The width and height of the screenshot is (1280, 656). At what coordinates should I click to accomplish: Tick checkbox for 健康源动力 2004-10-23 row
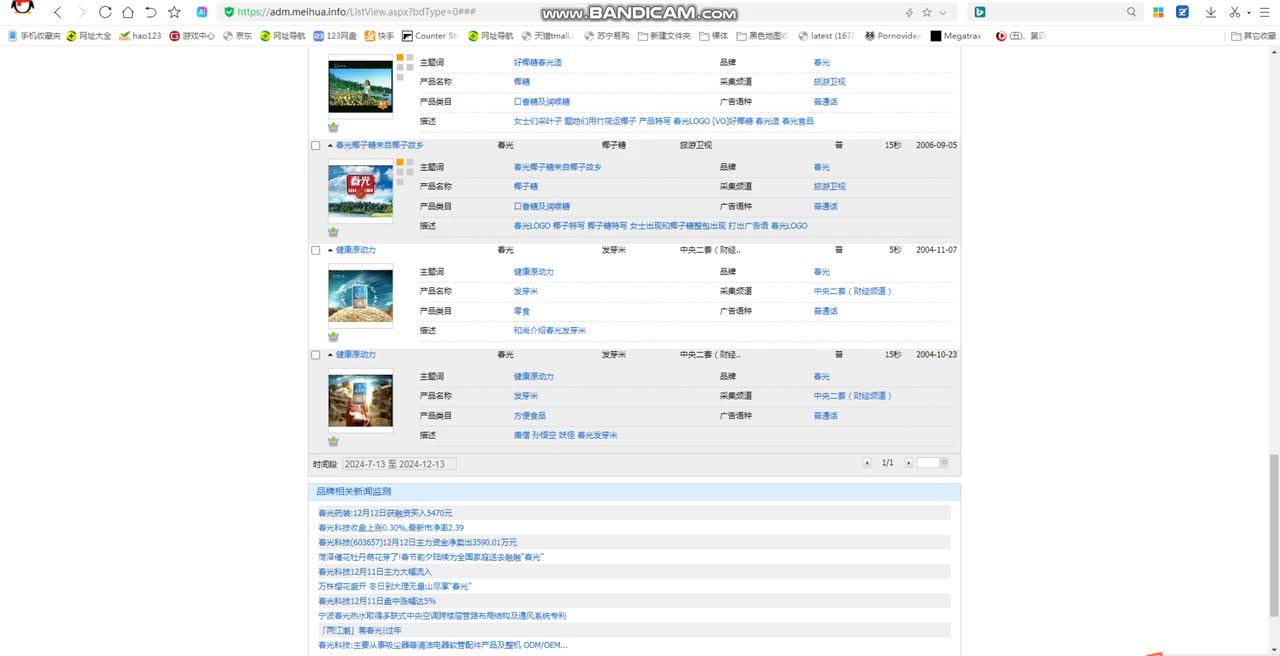coord(316,355)
